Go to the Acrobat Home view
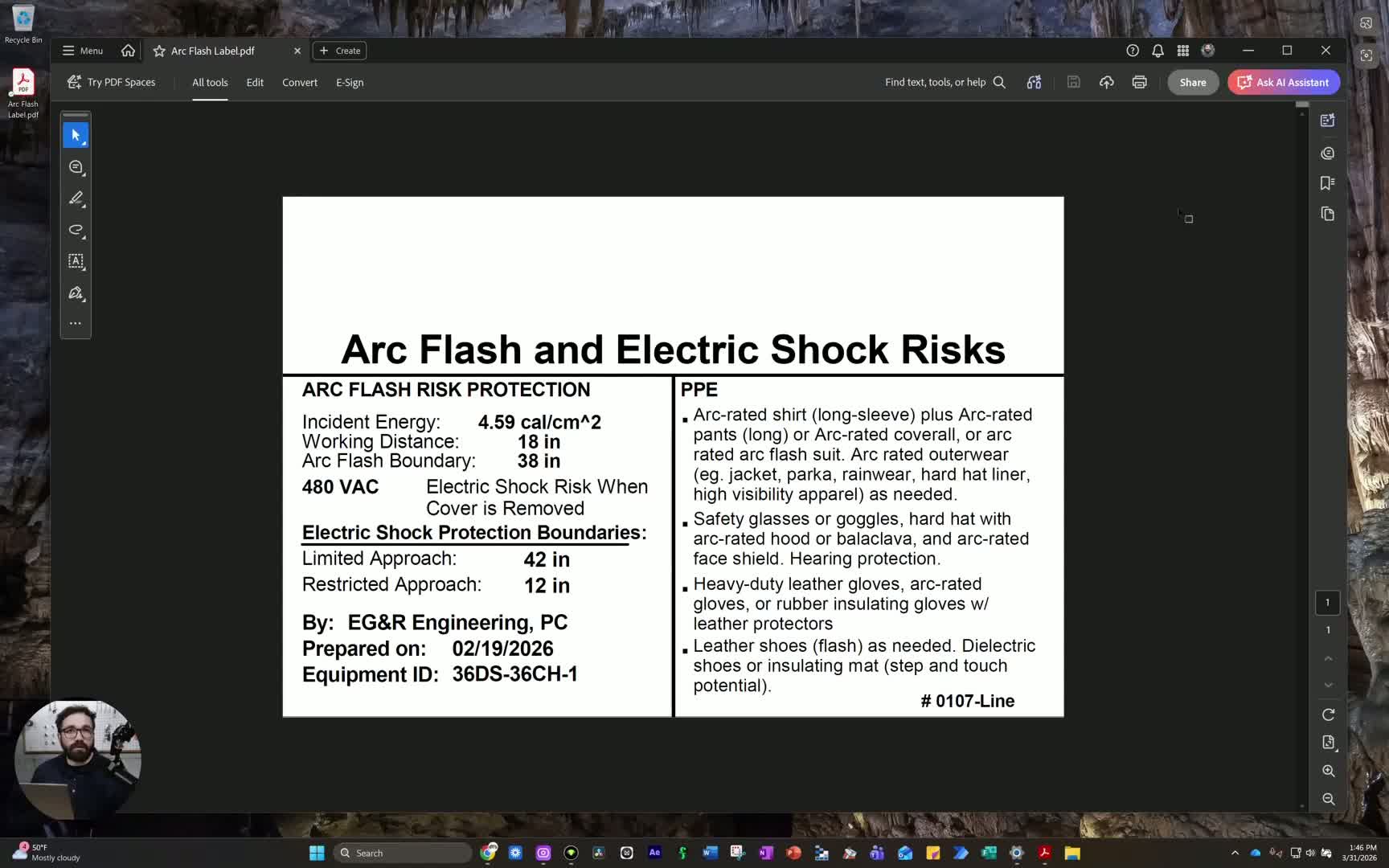The width and height of the screenshot is (1389, 868). click(128, 51)
